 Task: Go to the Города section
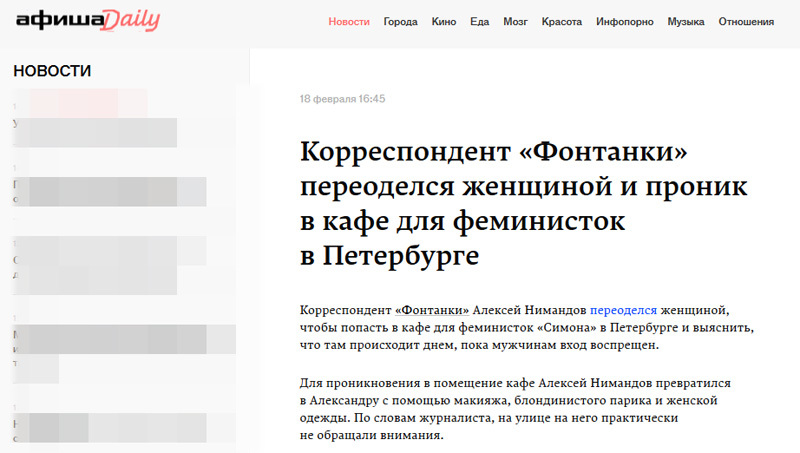[x=401, y=22]
